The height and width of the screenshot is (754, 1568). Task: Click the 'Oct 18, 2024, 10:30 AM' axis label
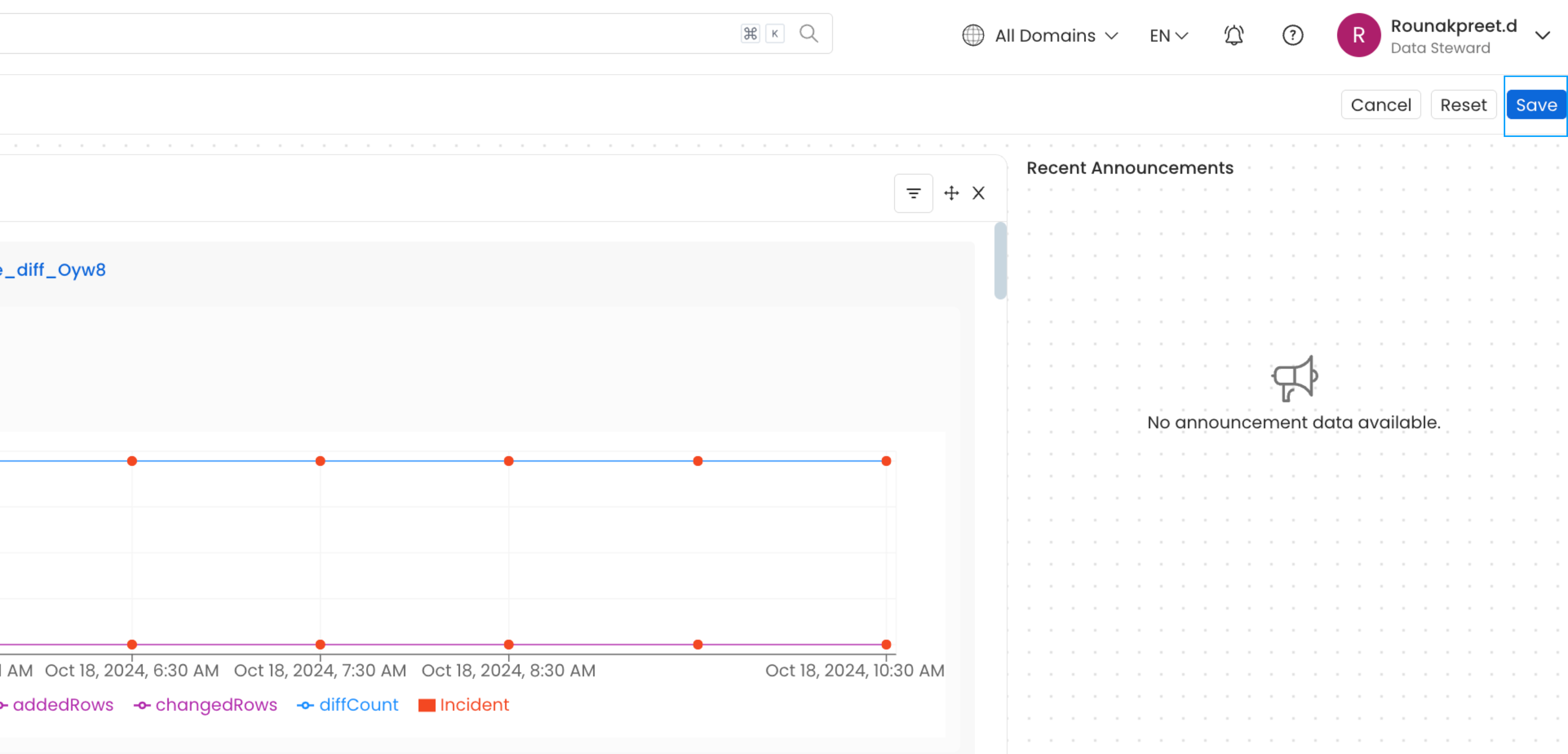855,671
